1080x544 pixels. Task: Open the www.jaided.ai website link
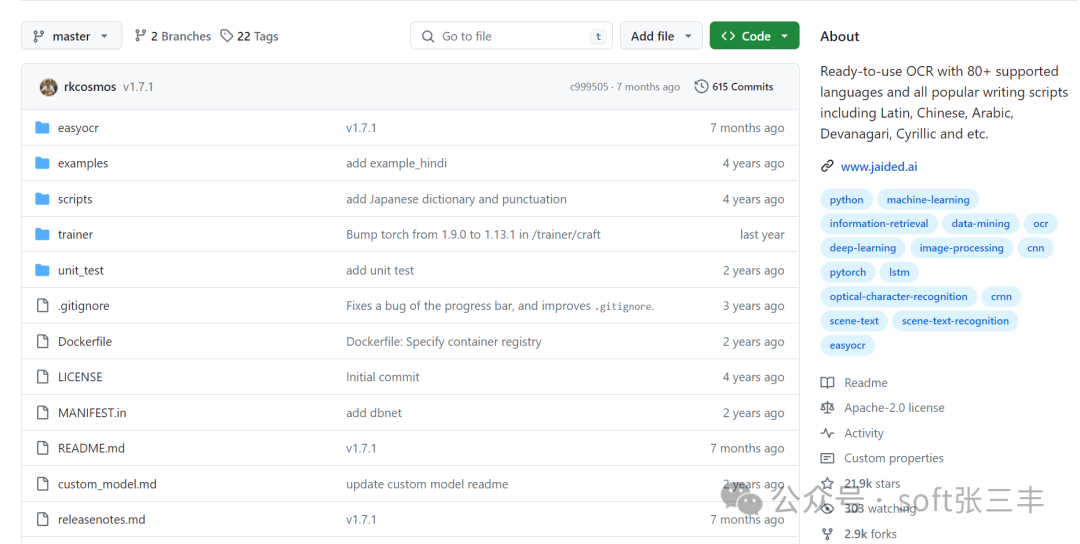point(878,167)
